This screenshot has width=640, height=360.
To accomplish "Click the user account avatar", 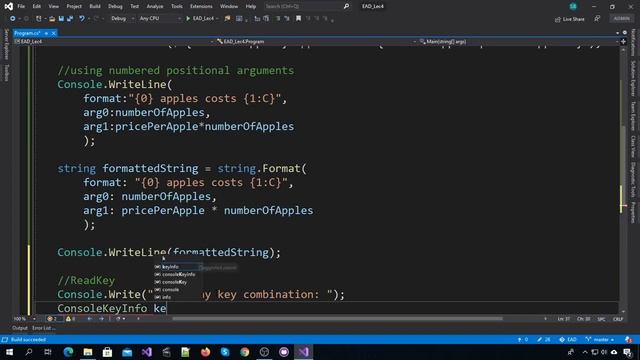I will 573,7.
